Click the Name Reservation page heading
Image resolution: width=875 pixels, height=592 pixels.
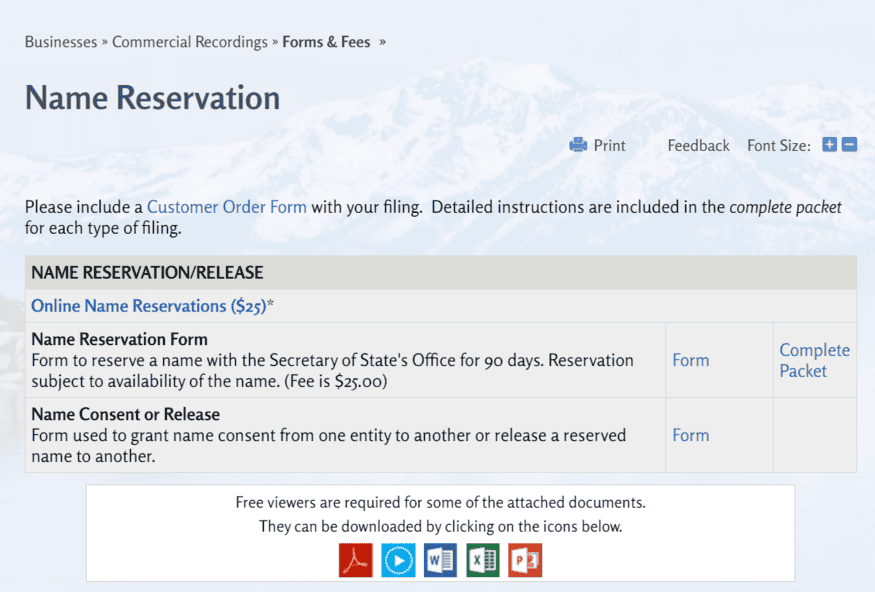(x=152, y=98)
